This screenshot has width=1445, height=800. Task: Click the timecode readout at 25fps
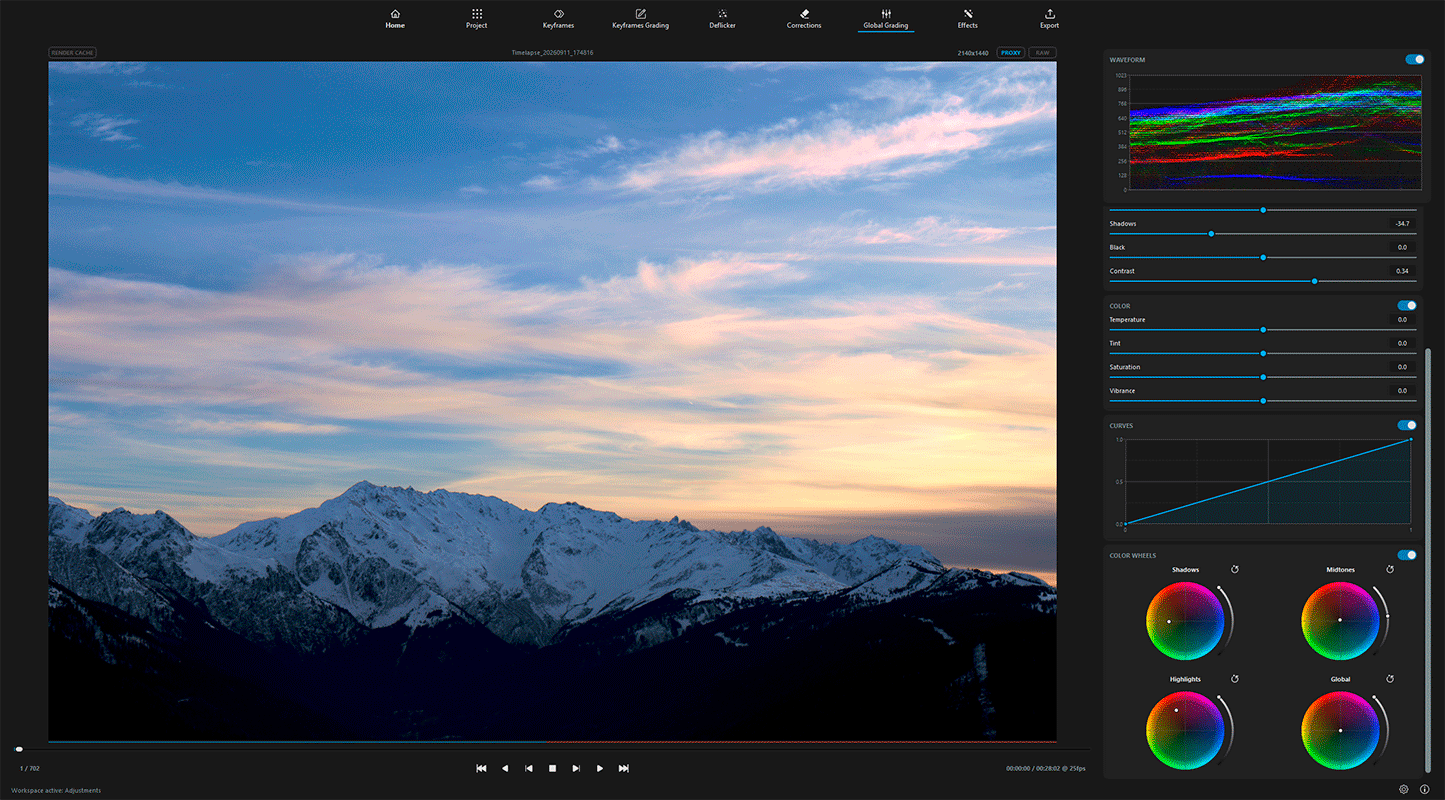pyautogui.click(x=1046, y=768)
